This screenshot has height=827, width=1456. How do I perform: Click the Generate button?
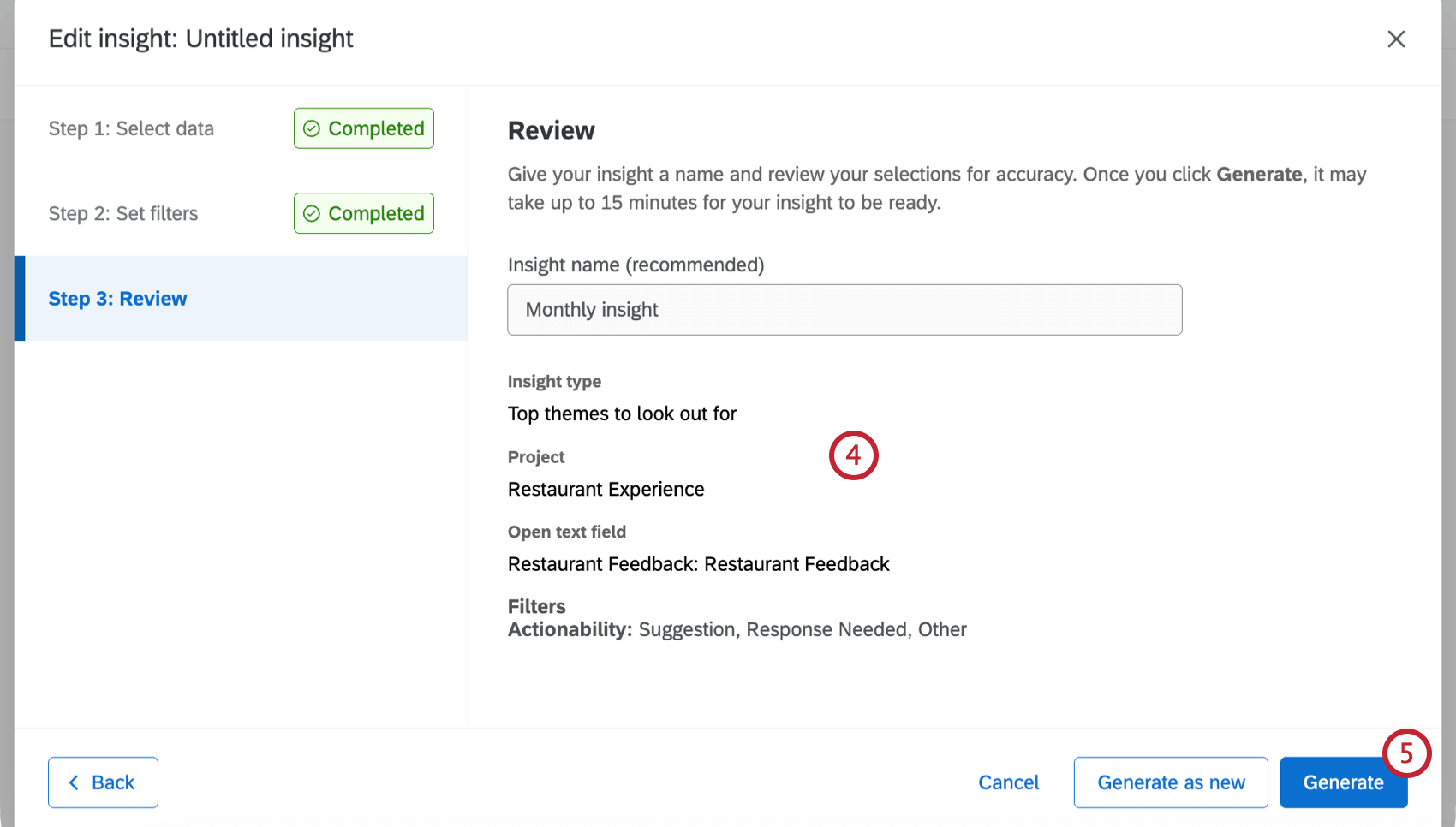pyautogui.click(x=1343, y=782)
